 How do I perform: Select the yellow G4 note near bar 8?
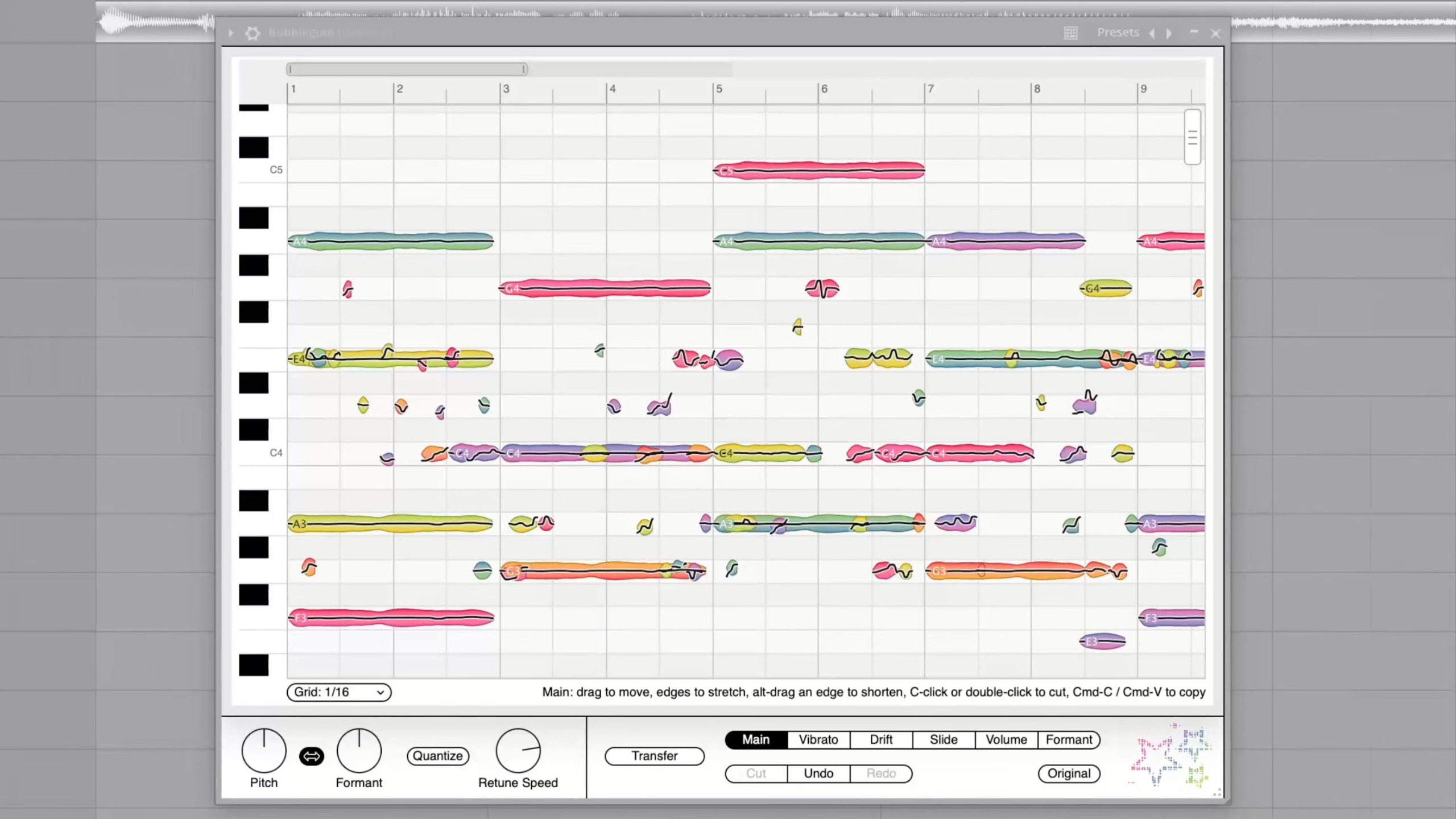[x=1106, y=288]
